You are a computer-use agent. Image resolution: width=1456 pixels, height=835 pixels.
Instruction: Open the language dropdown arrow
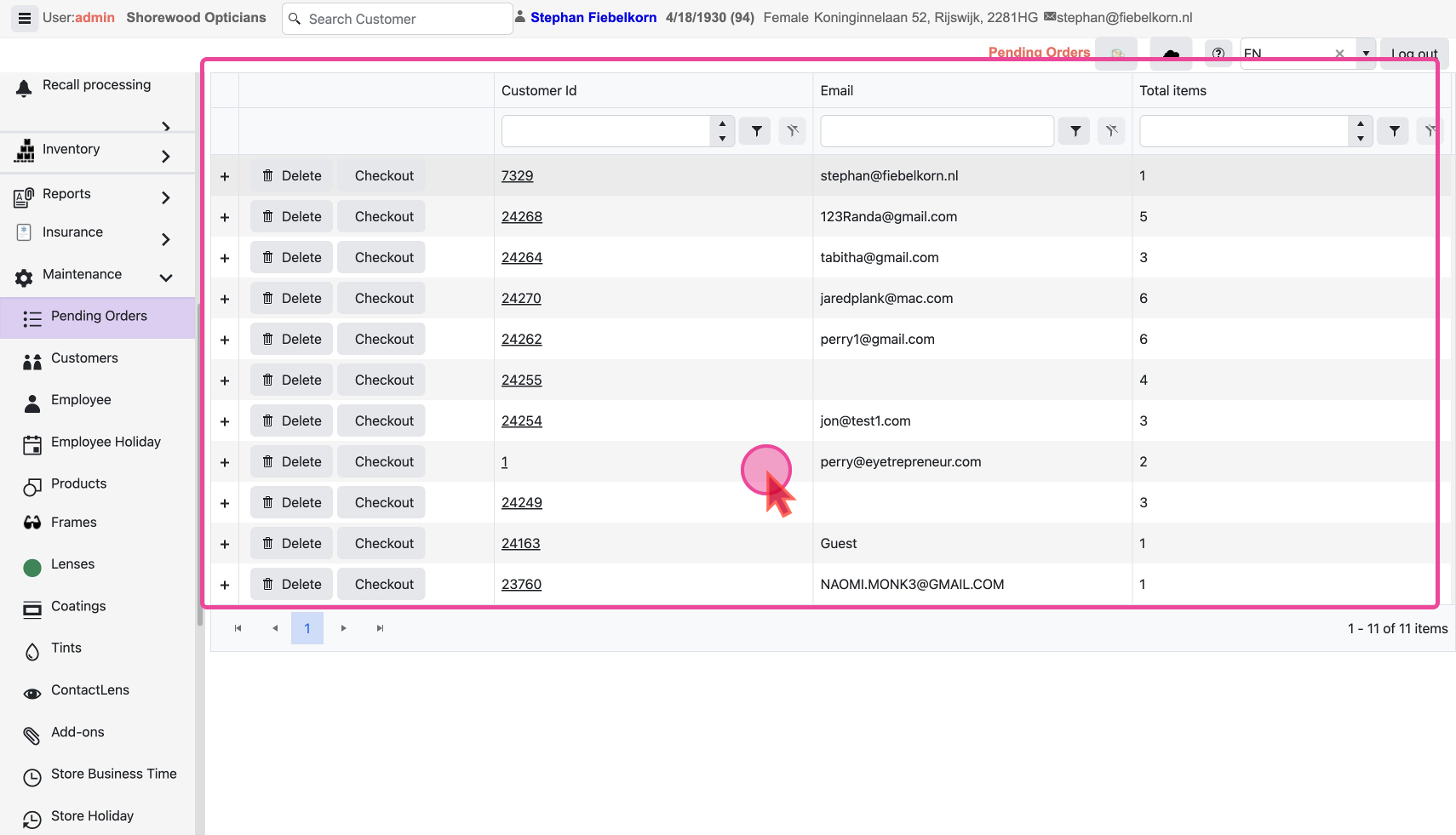click(1366, 54)
